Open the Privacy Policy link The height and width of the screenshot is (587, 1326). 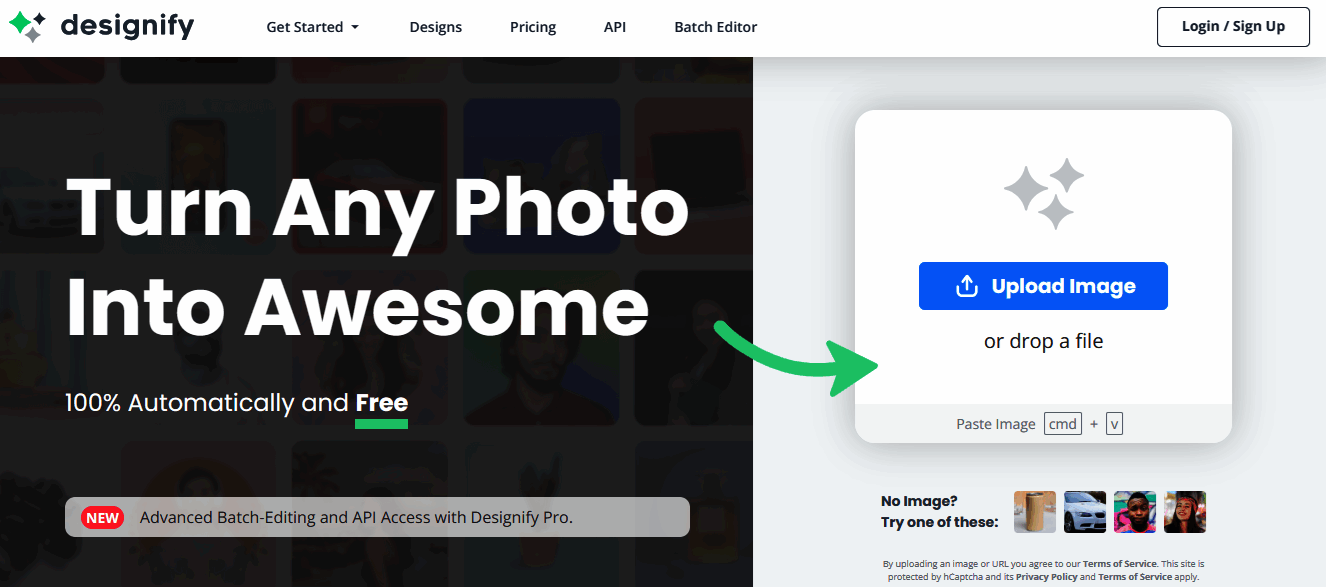click(x=1046, y=576)
